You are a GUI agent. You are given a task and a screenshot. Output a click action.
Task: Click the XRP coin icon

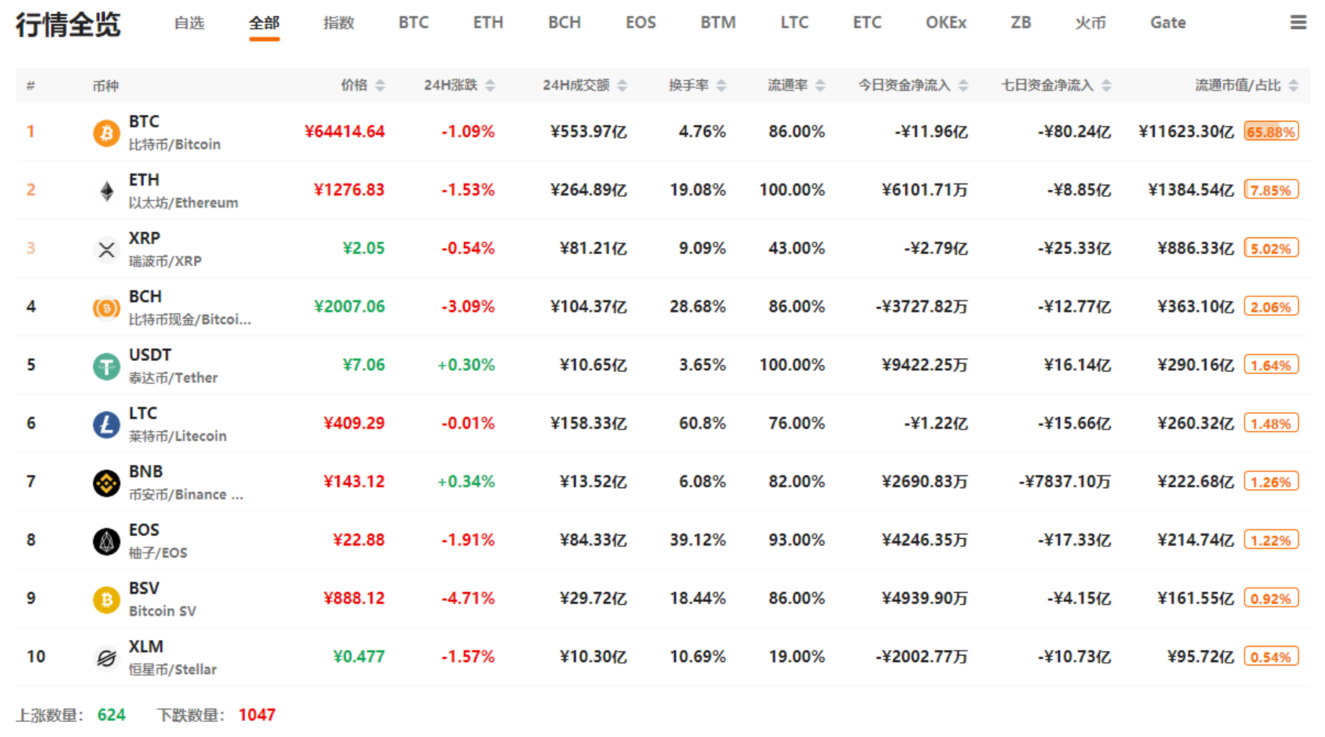click(x=106, y=249)
